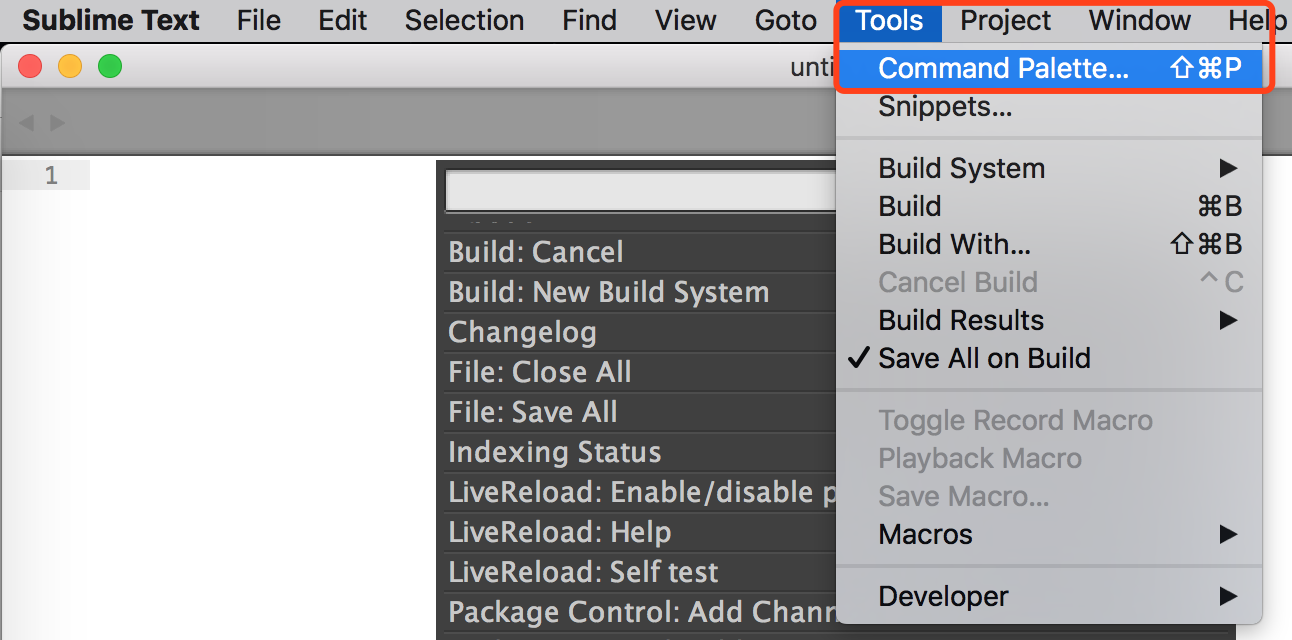This screenshot has width=1292, height=640.
Task: Choose File: Save All command
Action: pos(533,412)
